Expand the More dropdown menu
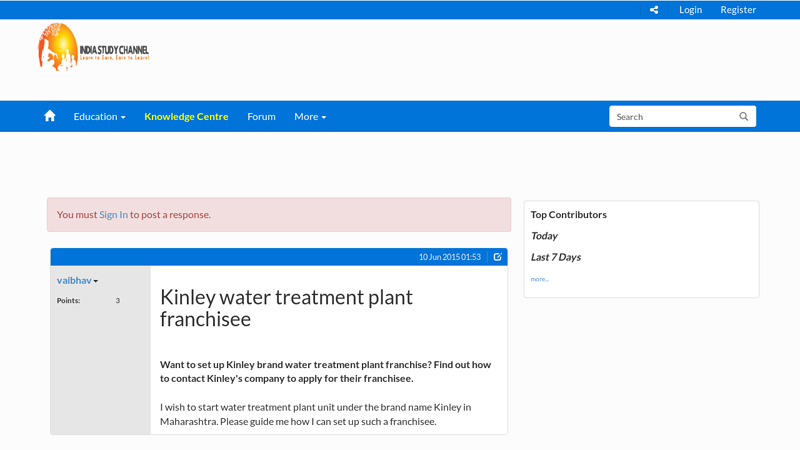The image size is (800, 450). point(310,117)
